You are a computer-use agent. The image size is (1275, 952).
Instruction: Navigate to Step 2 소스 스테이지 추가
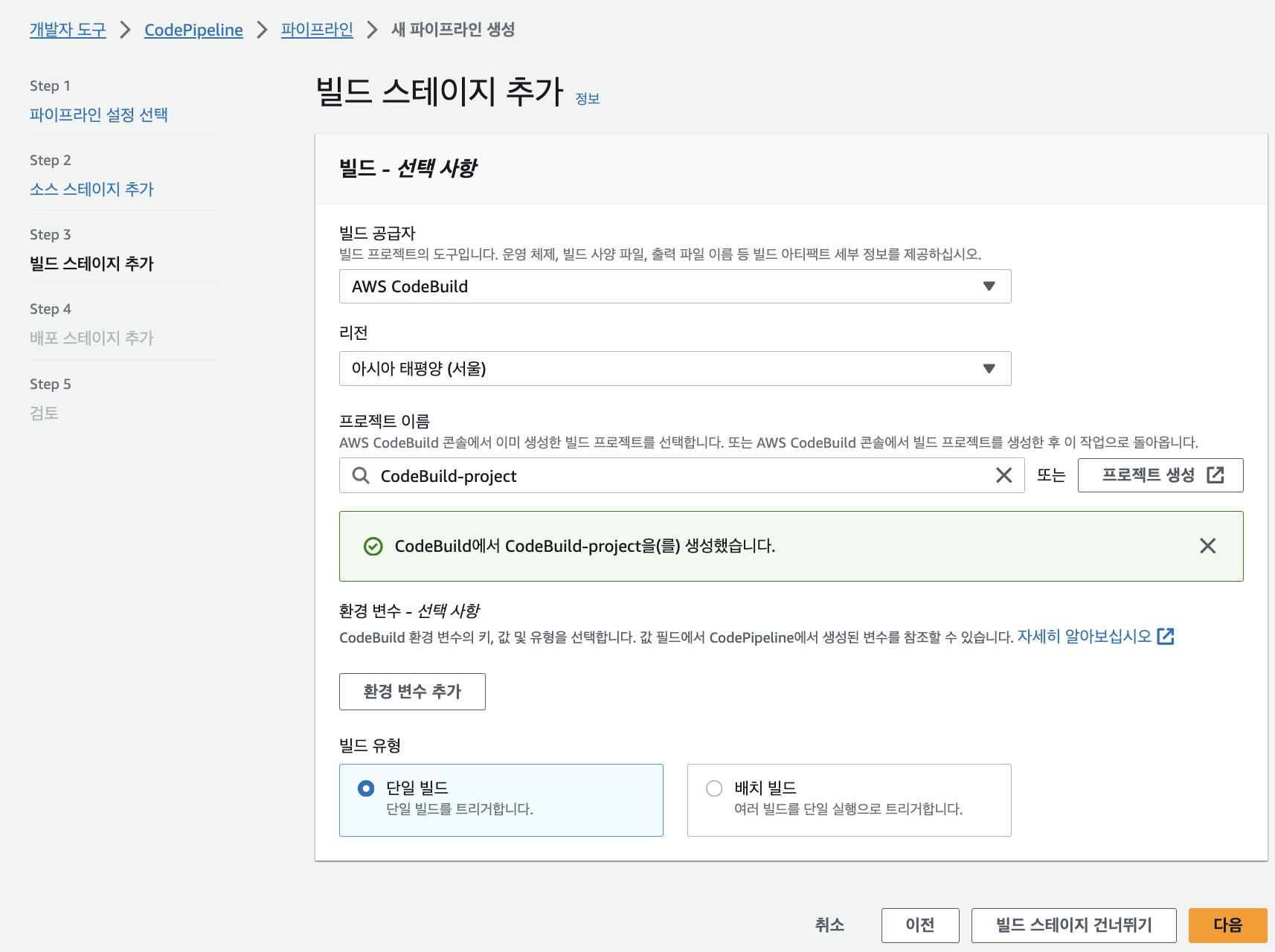click(x=91, y=189)
